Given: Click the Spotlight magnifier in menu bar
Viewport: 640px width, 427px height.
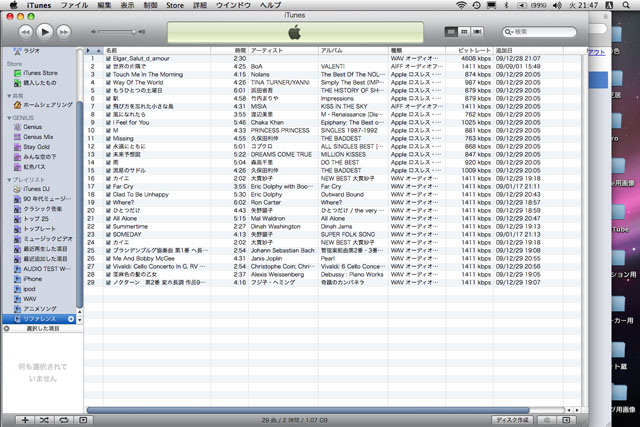Looking at the screenshot, I should click(626, 5).
